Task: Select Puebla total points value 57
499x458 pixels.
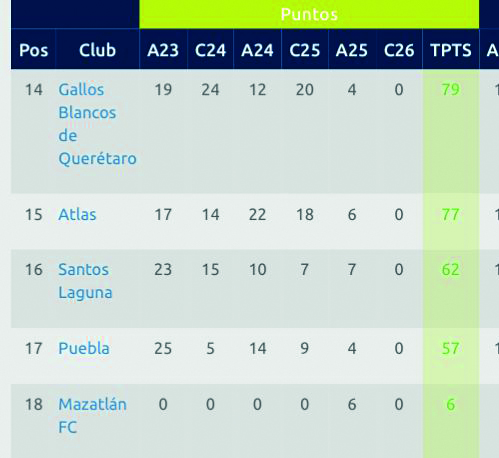Action: coord(451,348)
